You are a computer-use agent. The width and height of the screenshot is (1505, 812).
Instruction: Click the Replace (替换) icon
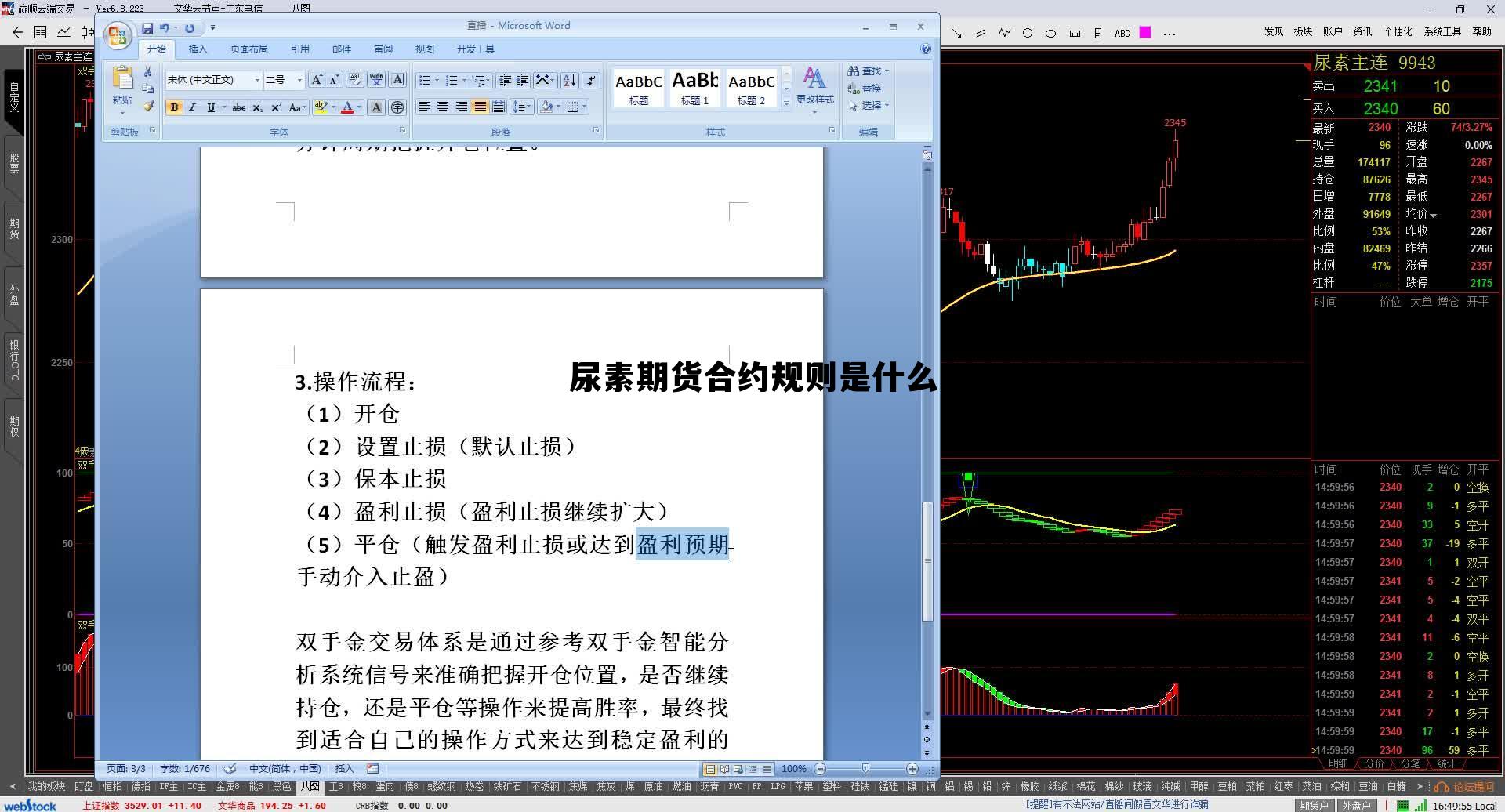(865, 88)
